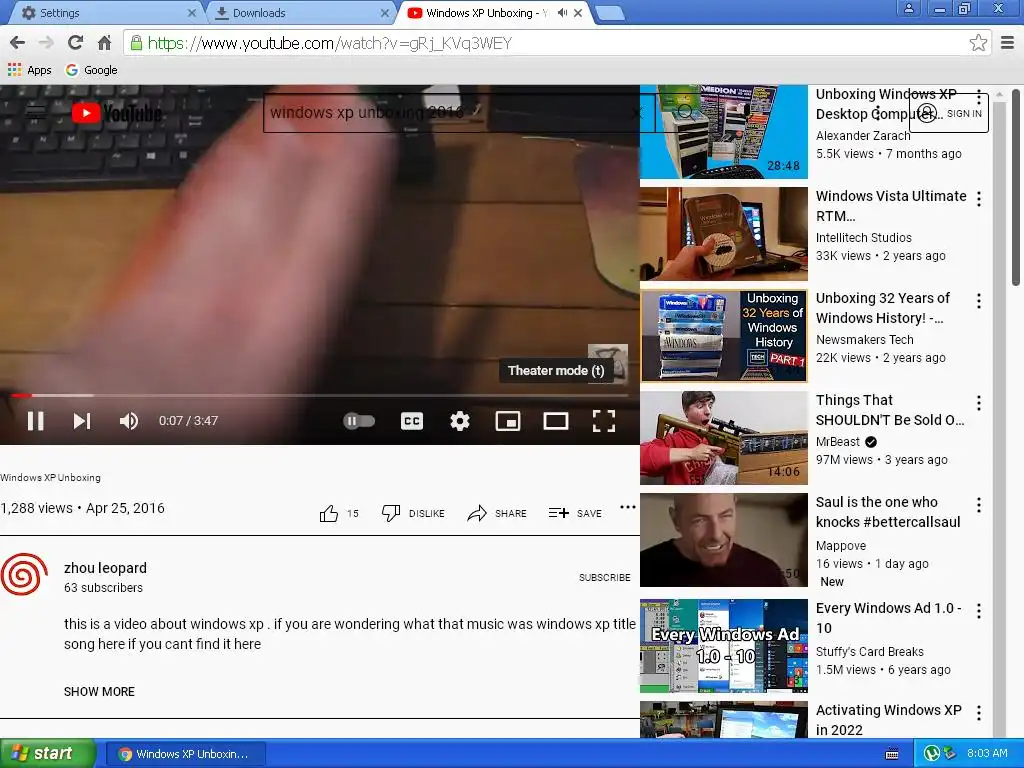Viewport: 1024px width, 768px height.
Task: Enable miniplayer mode
Action: [x=507, y=421]
